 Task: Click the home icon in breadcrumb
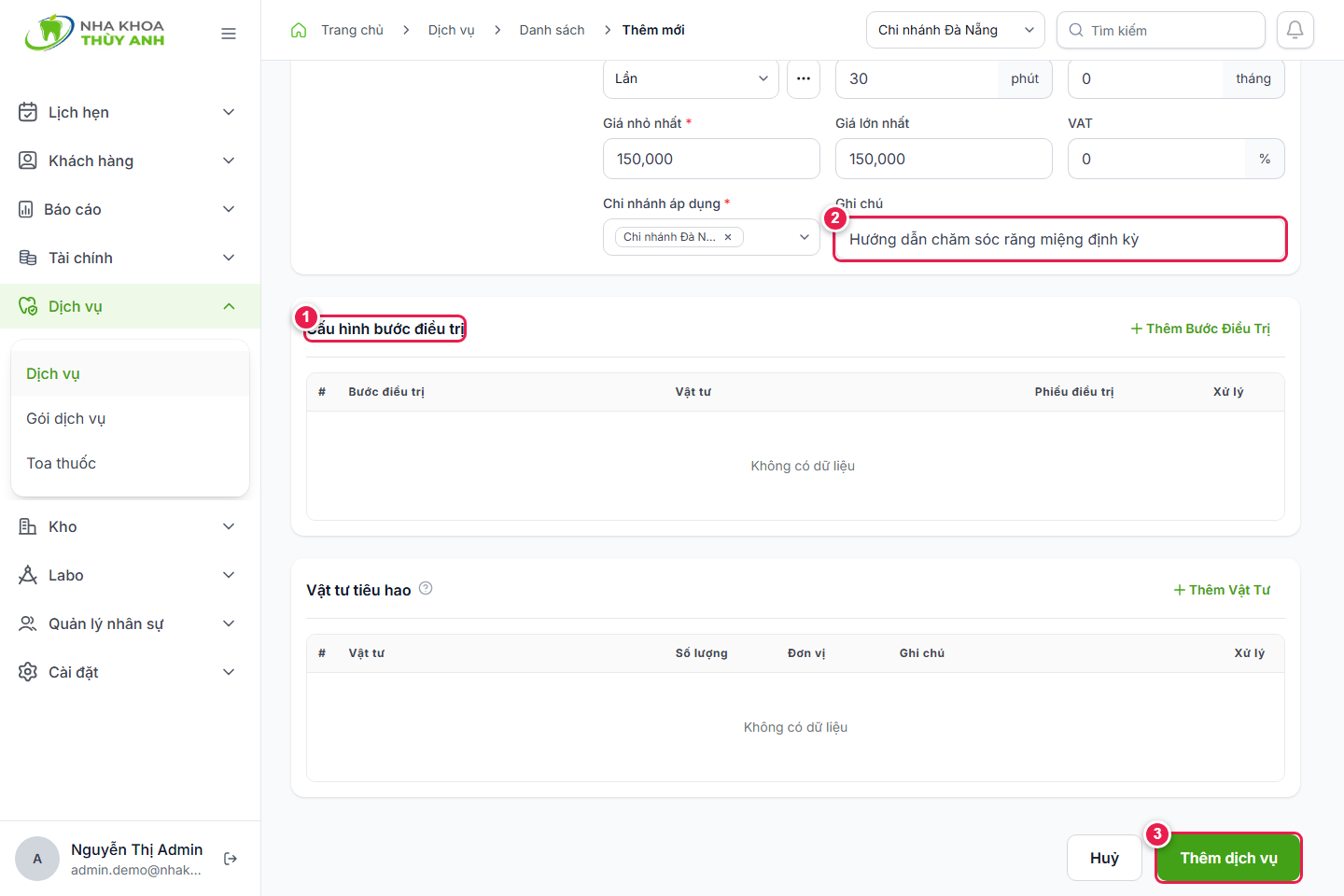[x=299, y=30]
